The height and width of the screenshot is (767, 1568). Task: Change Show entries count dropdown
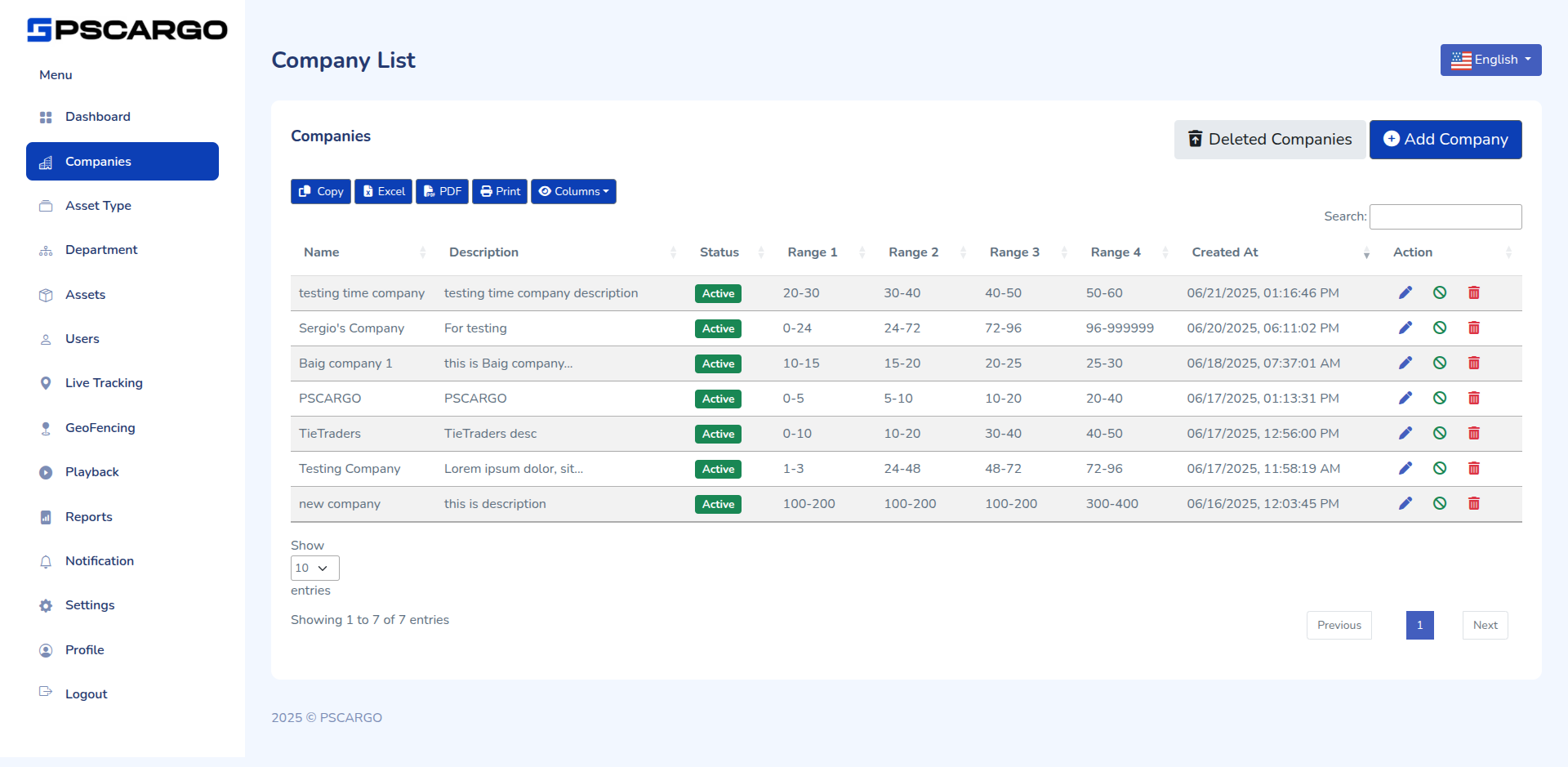(x=314, y=568)
